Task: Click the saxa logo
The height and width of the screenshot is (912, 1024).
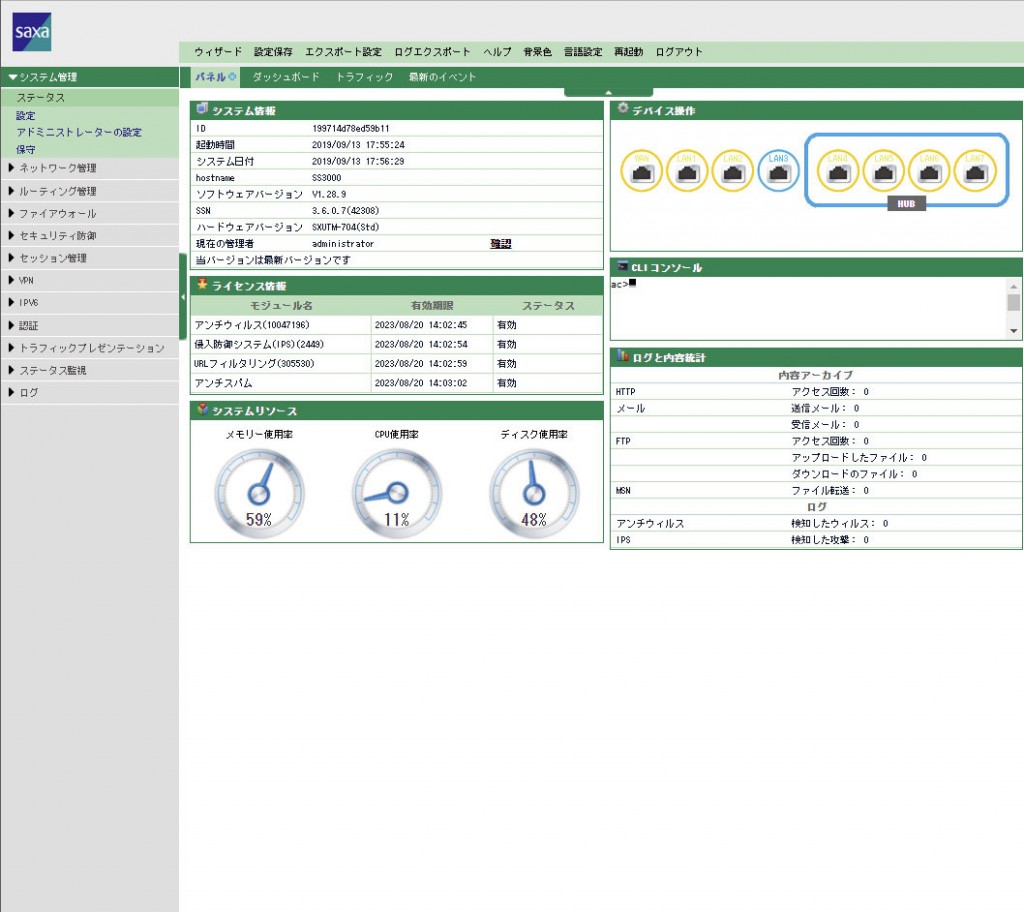Action: [x=32, y=32]
